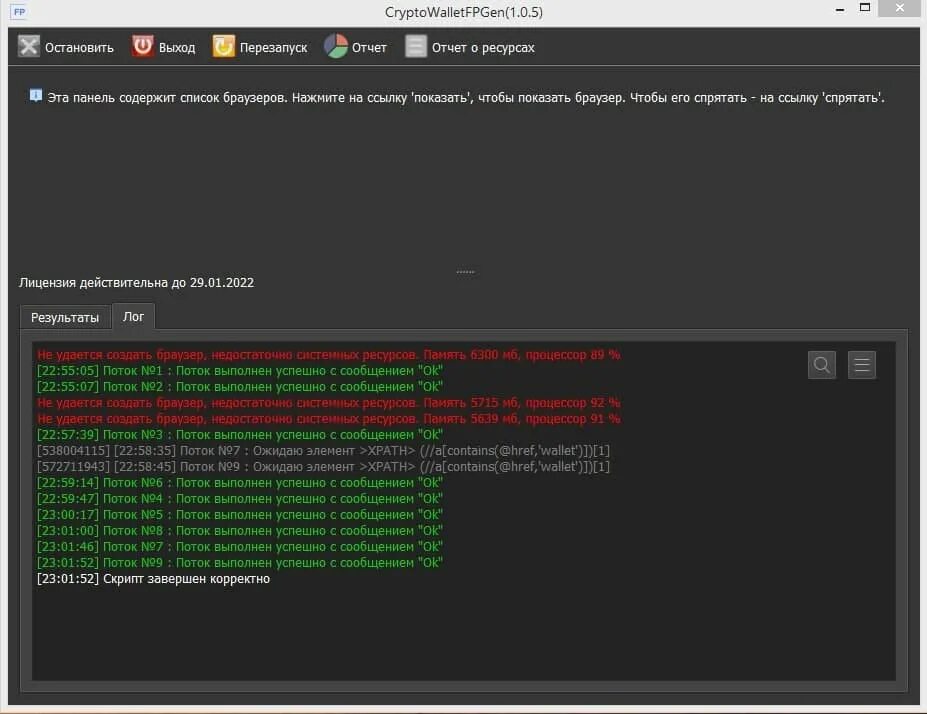Close the CryptoWalletFPGen window
Screen dimensions: 927x714
tap(900, 8)
